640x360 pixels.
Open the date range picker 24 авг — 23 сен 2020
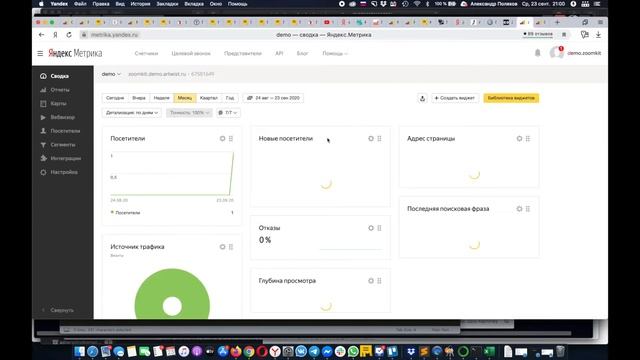click(x=273, y=98)
